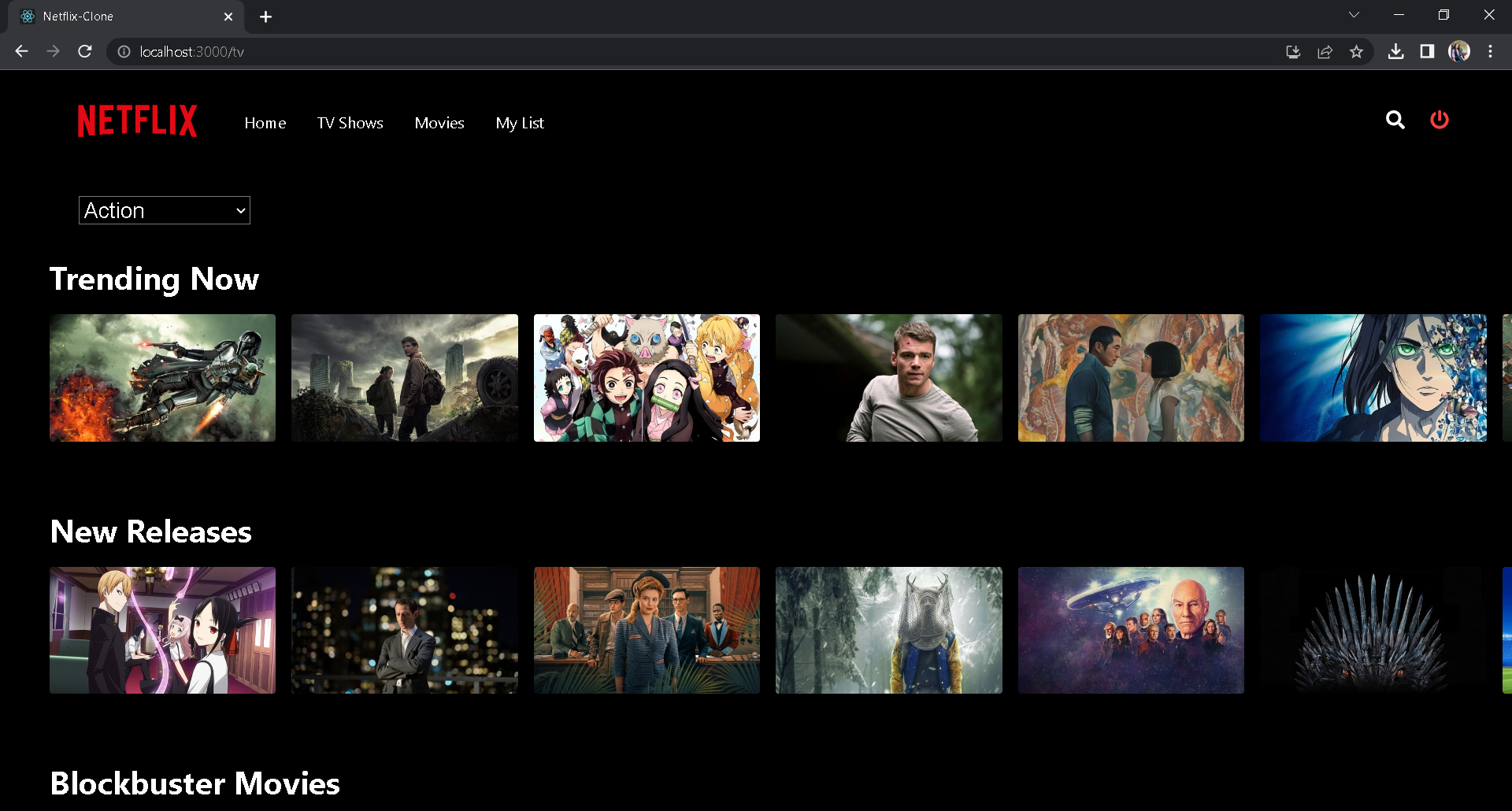Image resolution: width=1512 pixels, height=811 pixels.
Task: Open the browser downloads icon
Action: tap(1397, 51)
